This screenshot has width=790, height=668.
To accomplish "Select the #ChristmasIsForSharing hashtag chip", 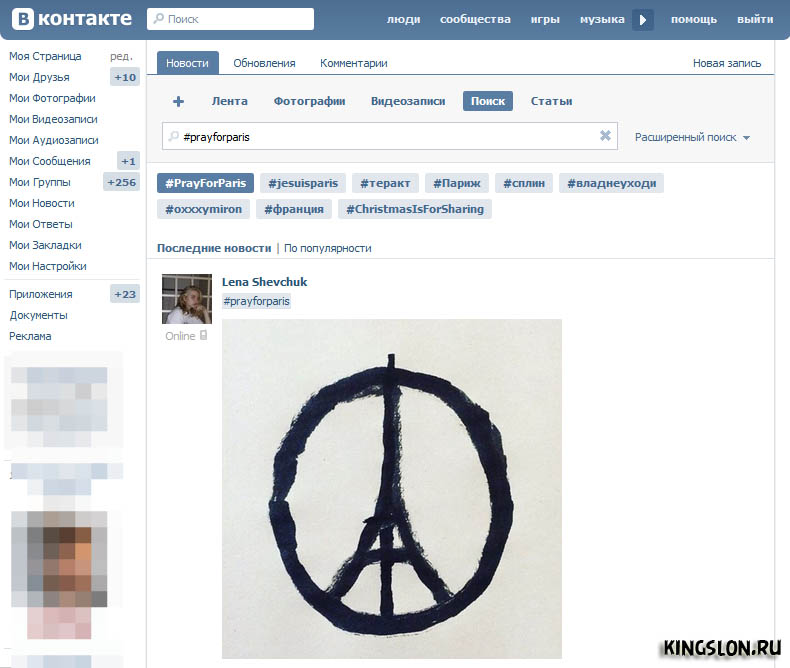I will click(415, 209).
